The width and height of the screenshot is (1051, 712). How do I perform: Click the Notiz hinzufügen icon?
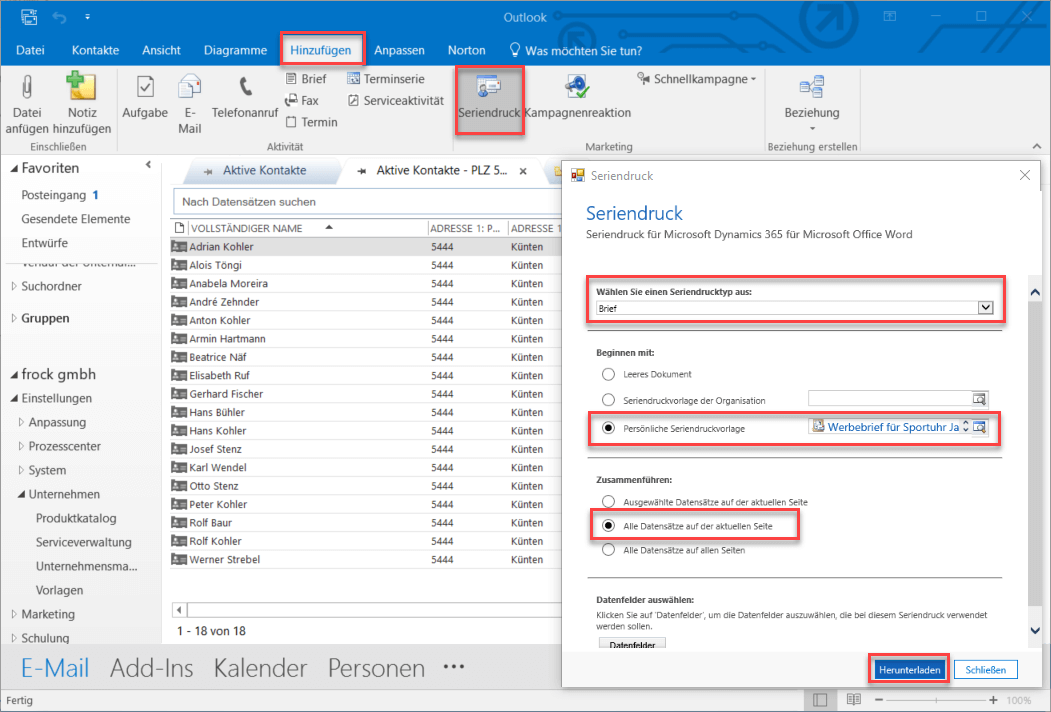pos(81,87)
